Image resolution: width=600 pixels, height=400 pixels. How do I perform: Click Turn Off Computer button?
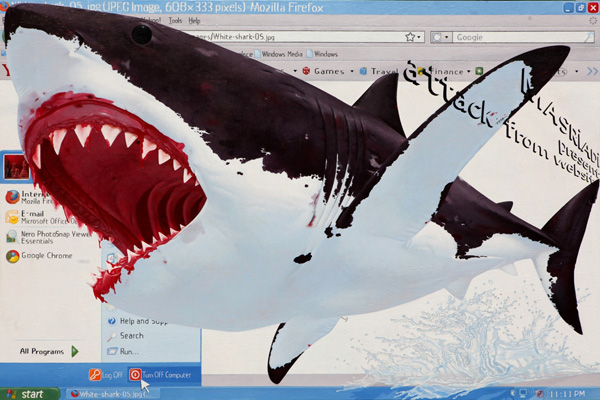click(160, 375)
